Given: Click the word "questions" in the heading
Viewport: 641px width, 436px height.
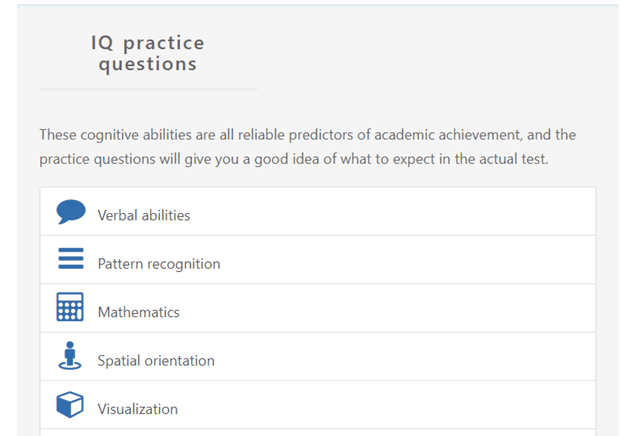Looking at the screenshot, I should tap(148, 64).
